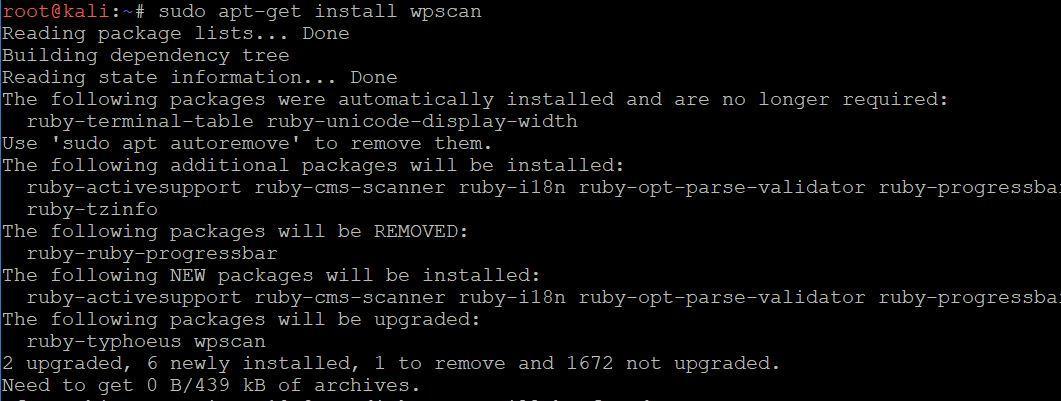Select the ruby-typhoeus package name
The width and height of the screenshot is (1061, 401).
(x=104, y=342)
